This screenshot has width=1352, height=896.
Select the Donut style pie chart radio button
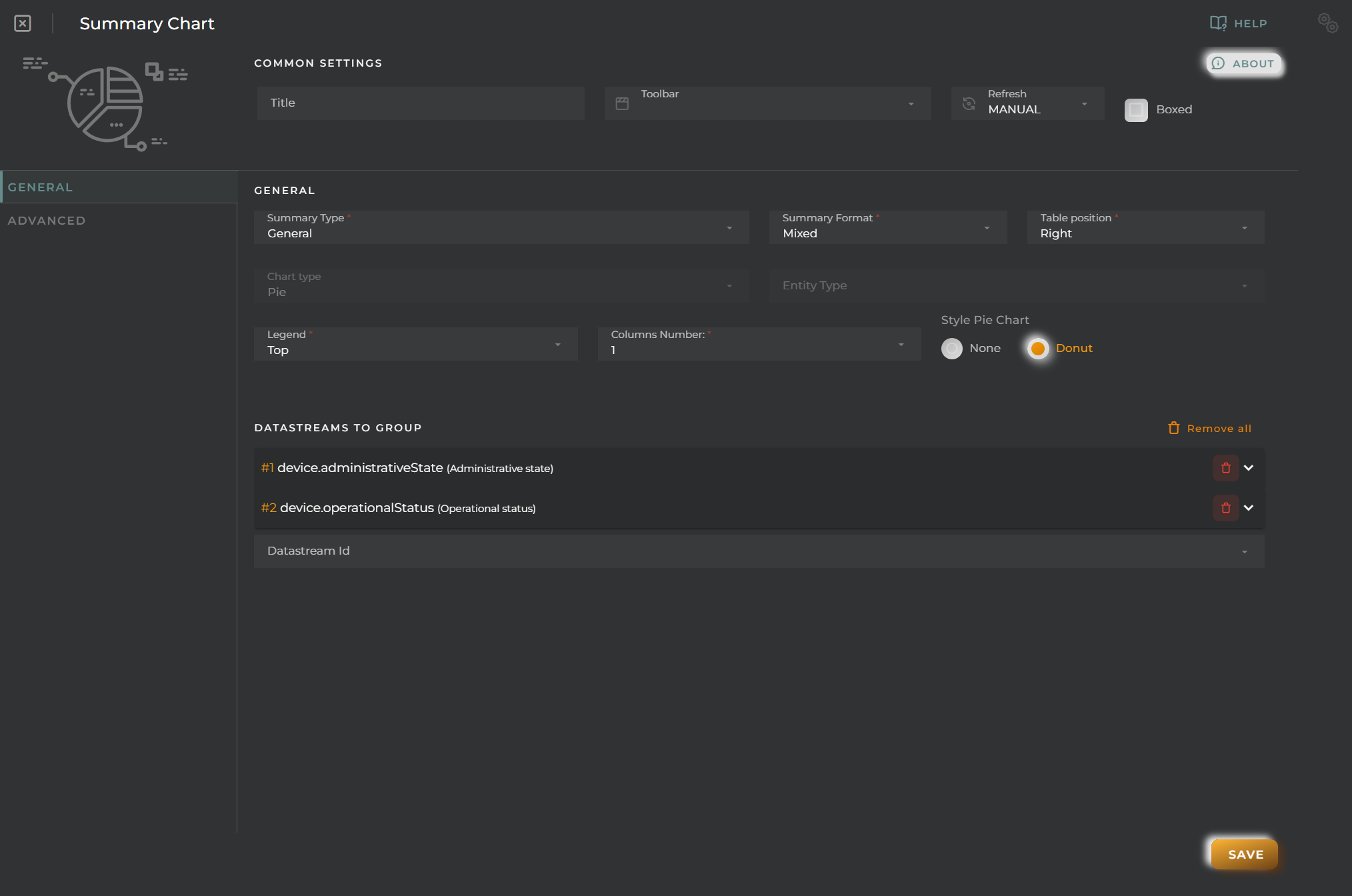click(1038, 346)
